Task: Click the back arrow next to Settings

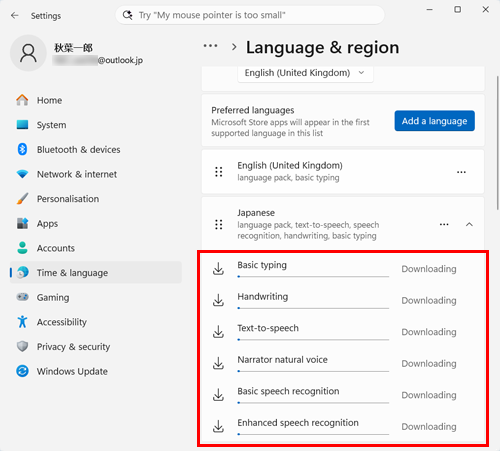Action: click(15, 15)
